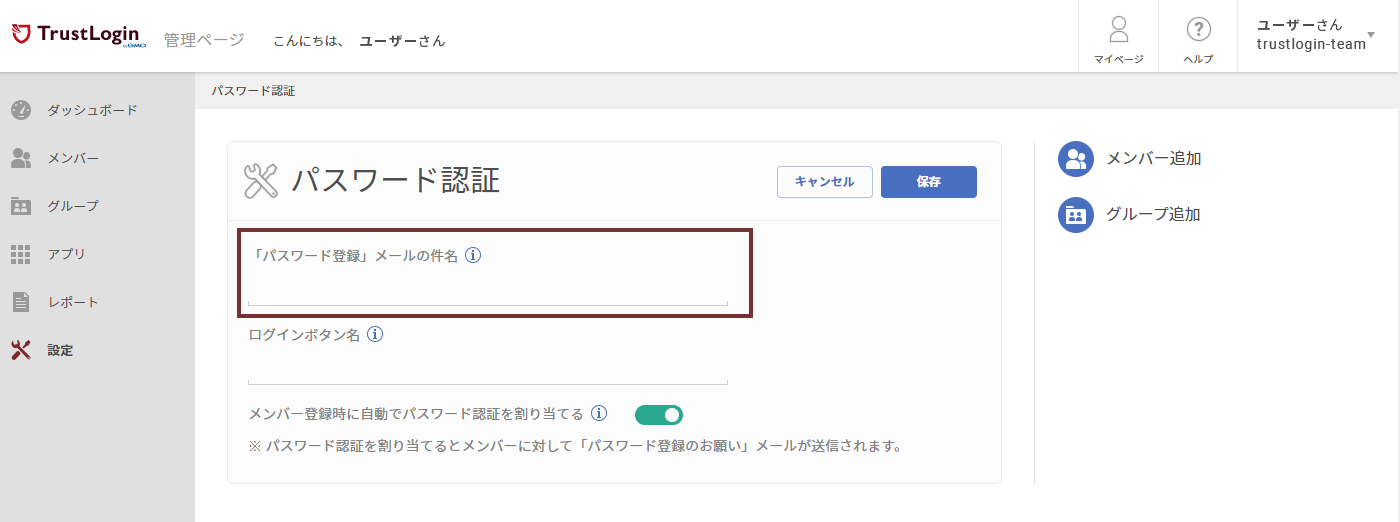The height and width of the screenshot is (522, 1400).
Task: Open Help with the question mark icon
Action: pos(1198,29)
